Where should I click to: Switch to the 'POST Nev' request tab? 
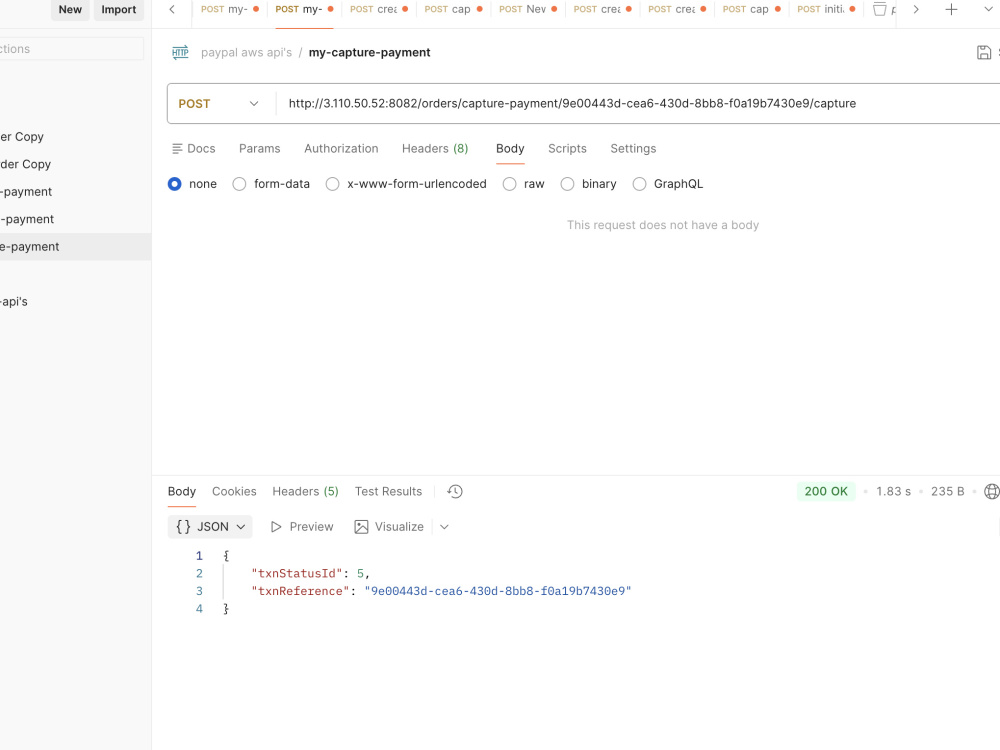pyautogui.click(x=527, y=10)
